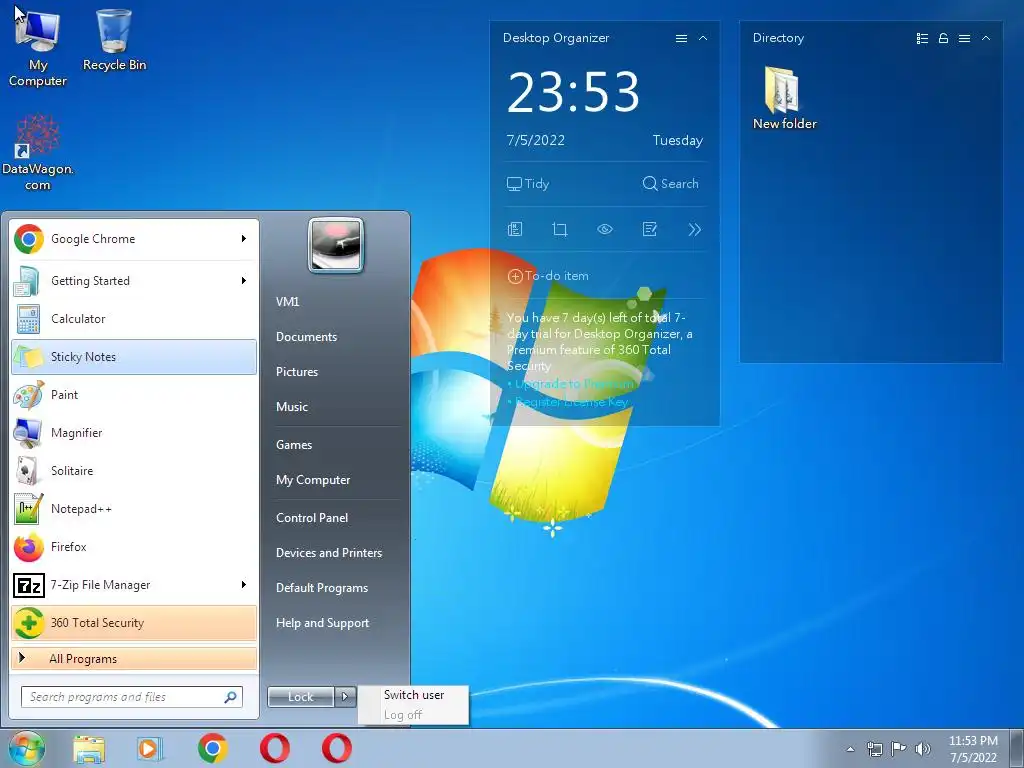Open Windows Explorer from taskbar
This screenshot has width=1024, height=768.
[89, 749]
